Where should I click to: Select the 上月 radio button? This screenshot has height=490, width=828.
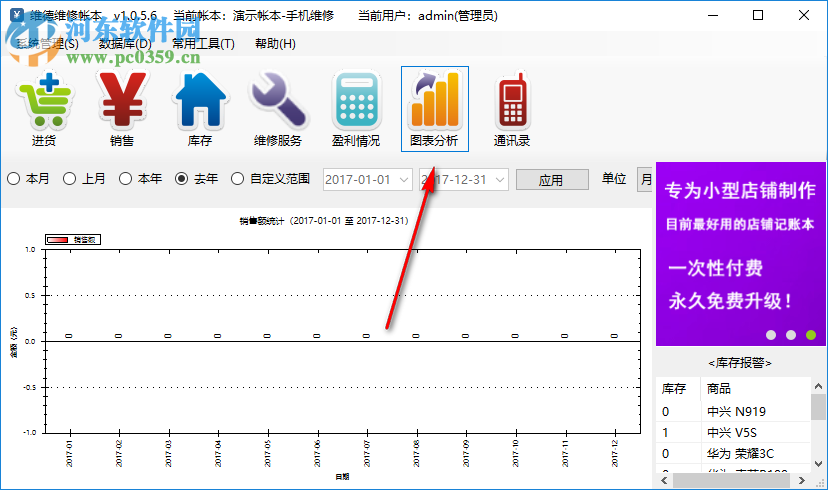pos(84,179)
